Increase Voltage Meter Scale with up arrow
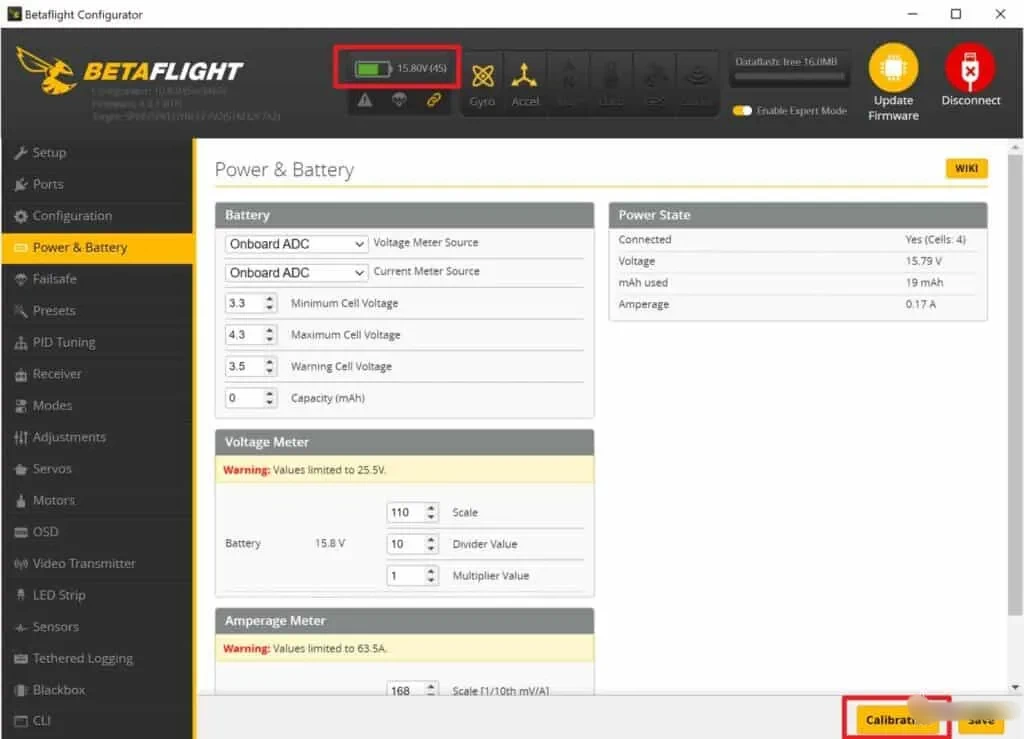The width and height of the screenshot is (1024, 739). click(x=431, y=509)
